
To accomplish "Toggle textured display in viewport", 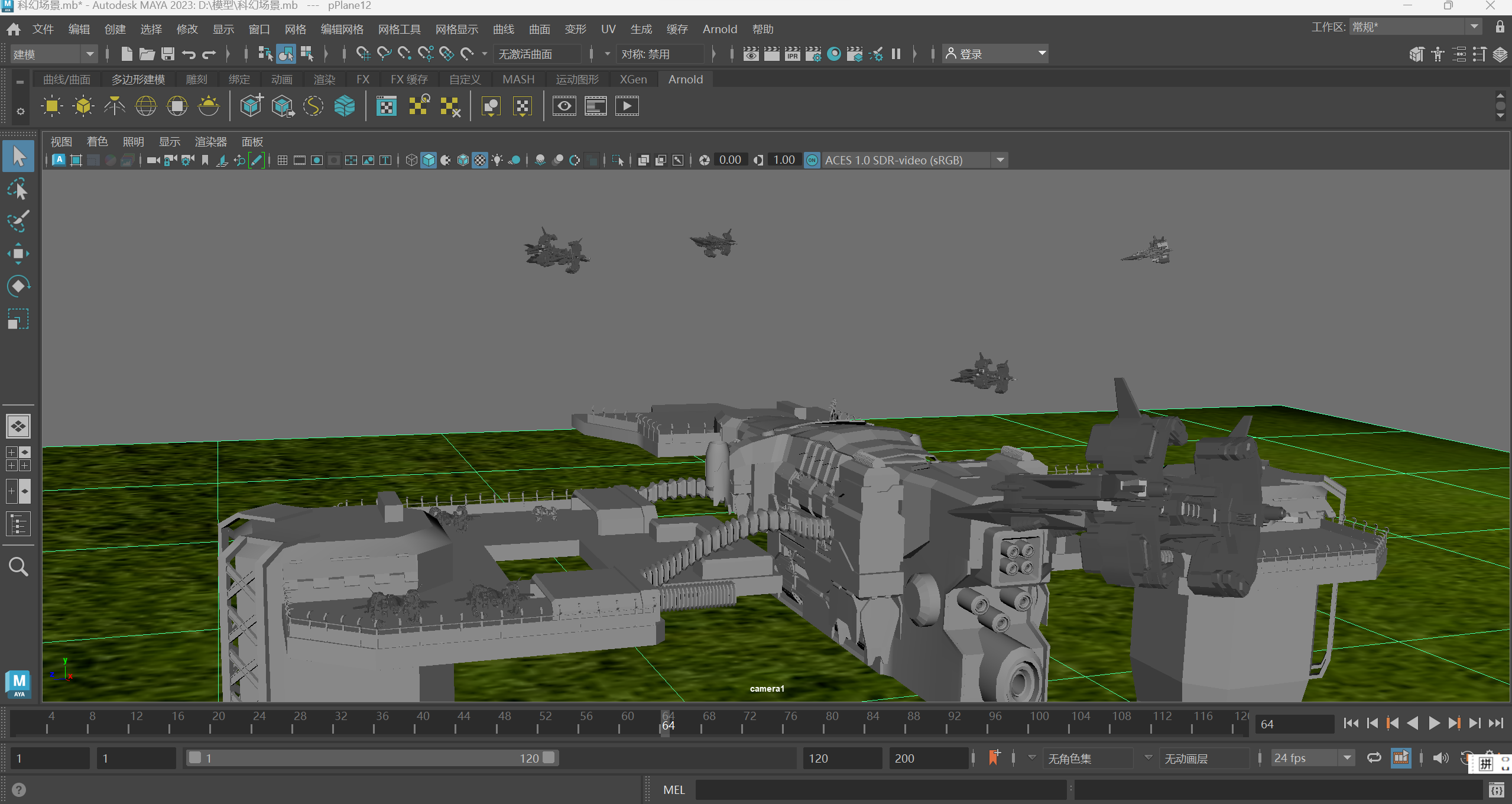I will pos(480,160).
